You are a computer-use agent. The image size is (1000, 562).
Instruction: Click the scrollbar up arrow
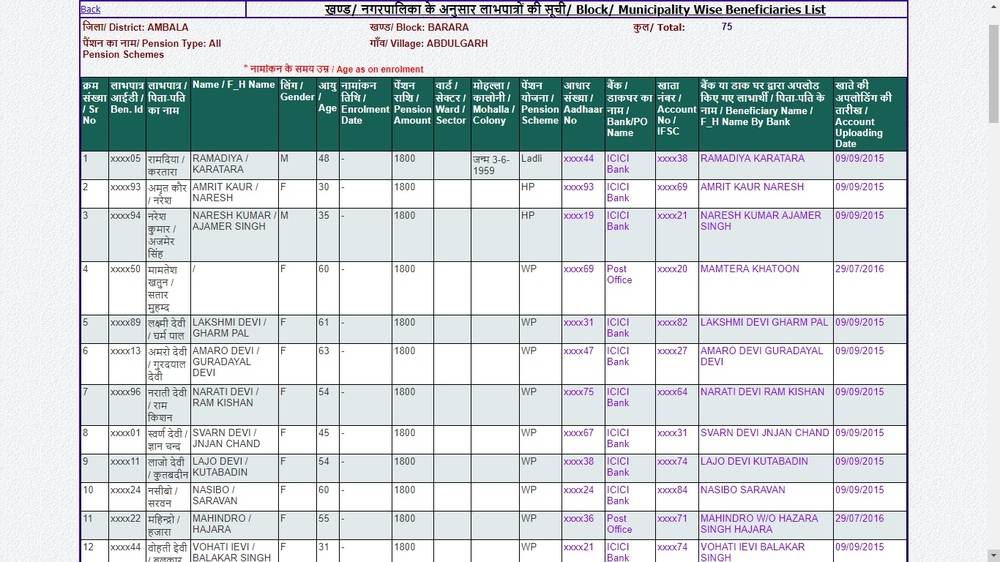click(992, 6)
